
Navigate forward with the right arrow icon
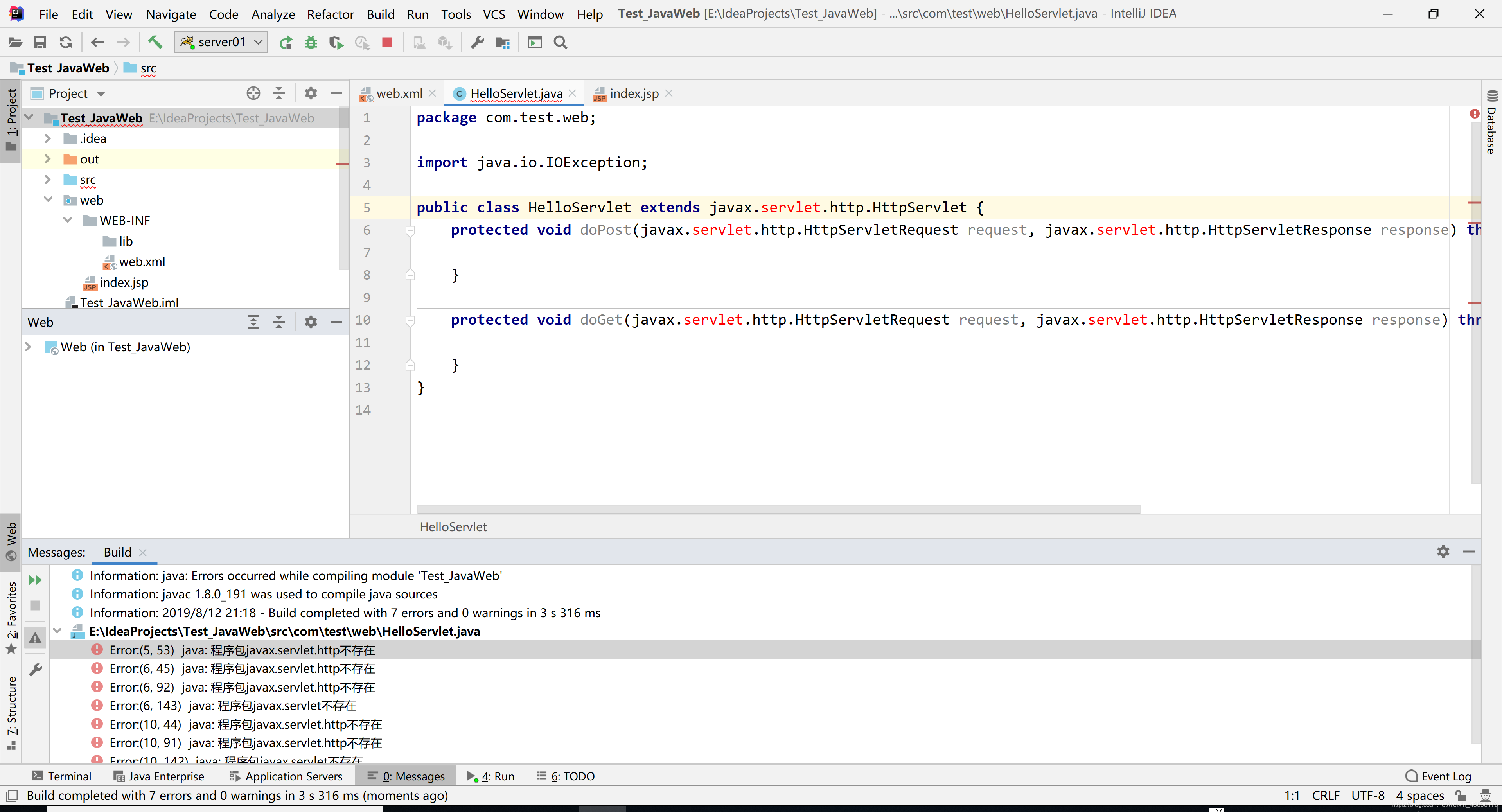(x=123, y=42)
